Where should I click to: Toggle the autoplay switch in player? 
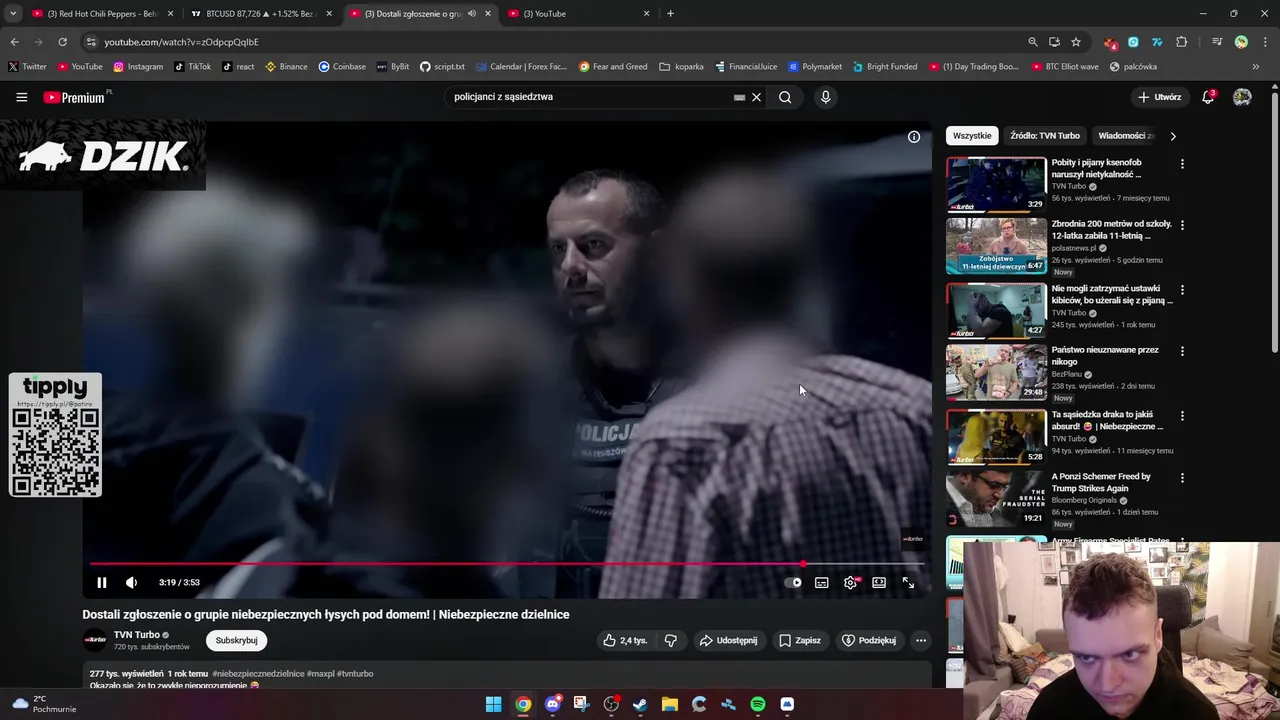click(794, 582)
